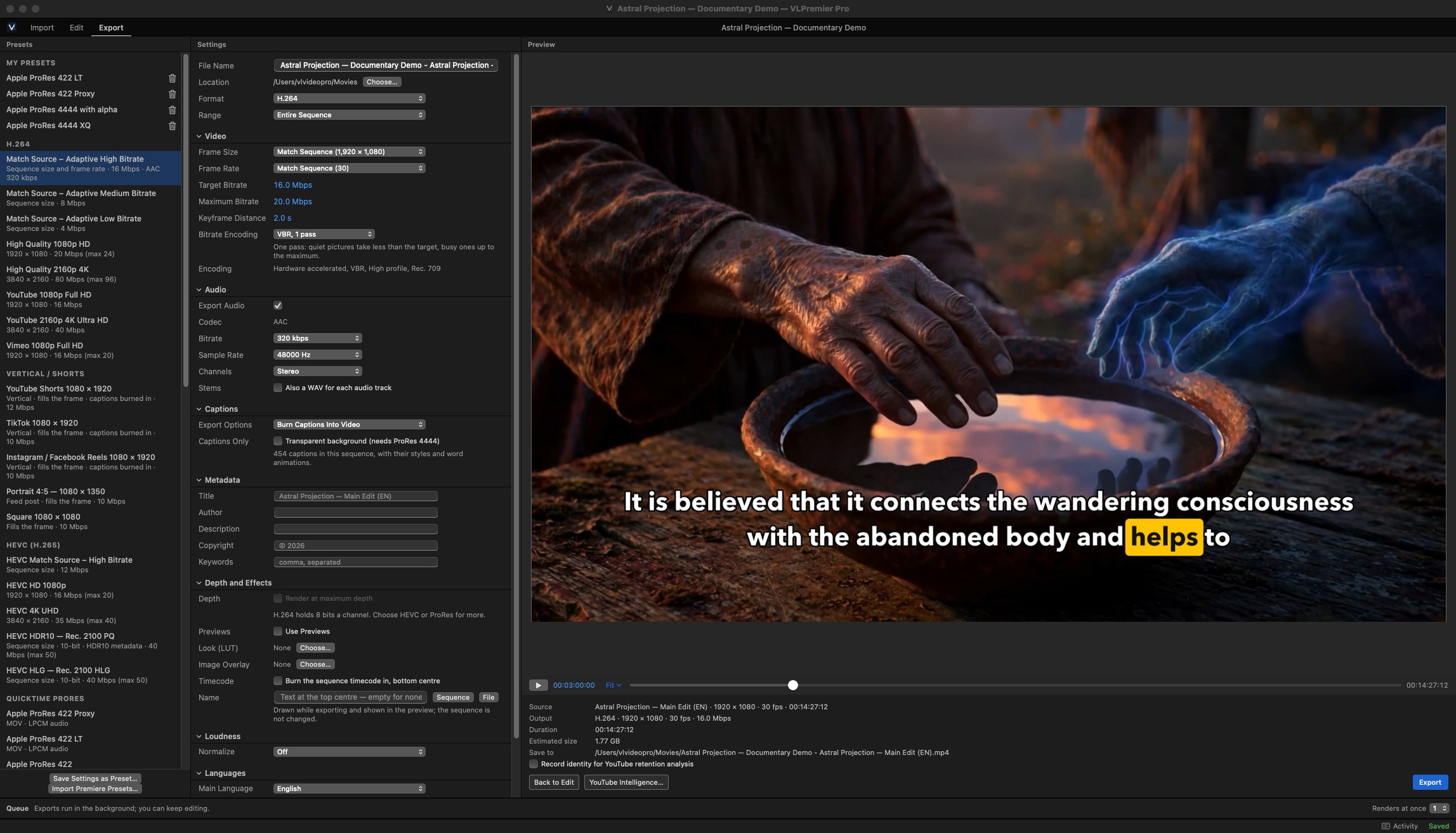
Task: Choose a Look (LUT) file
Action: tap(315, 648)
